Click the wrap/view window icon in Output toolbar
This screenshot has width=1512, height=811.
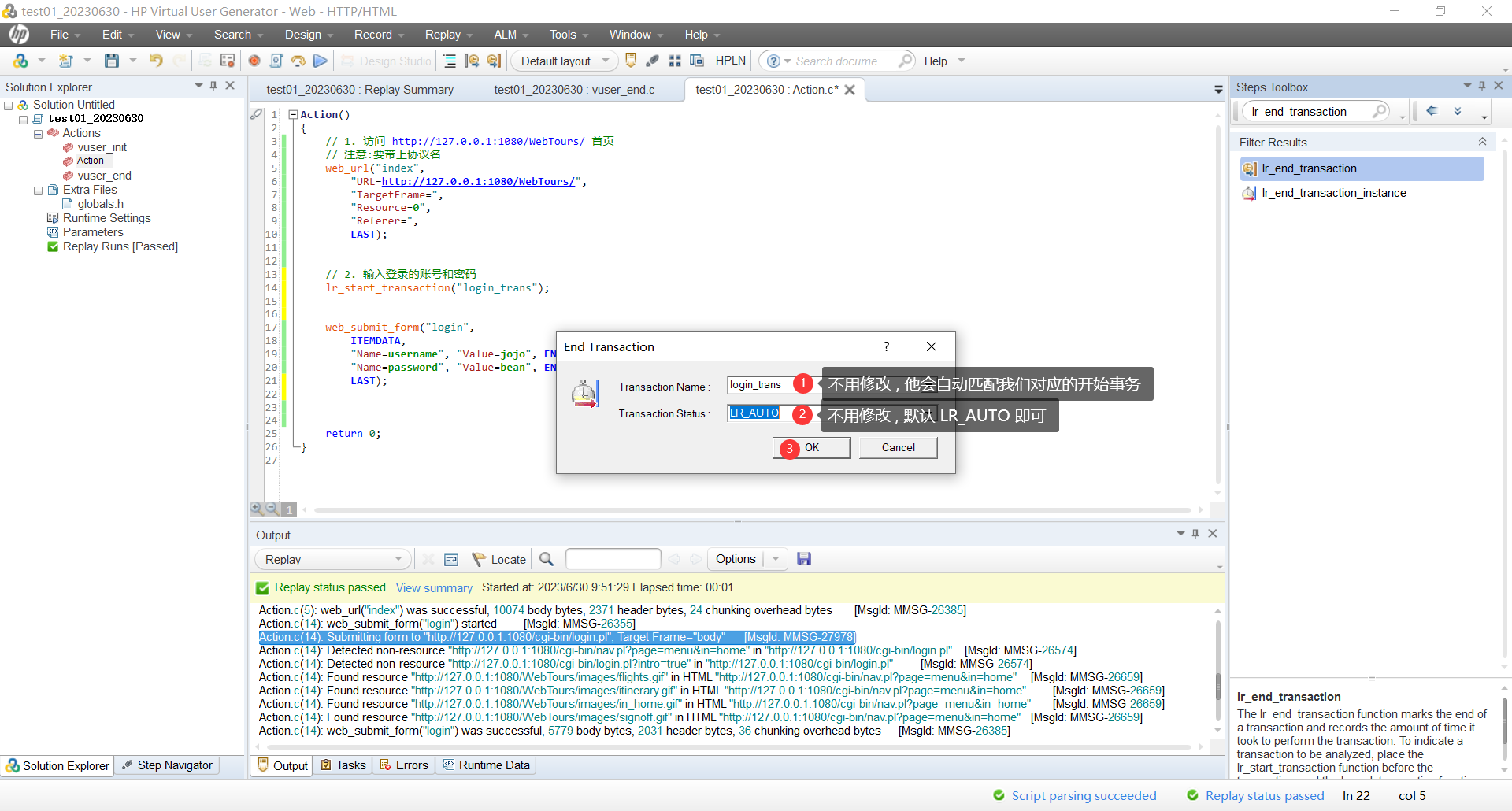451,559
